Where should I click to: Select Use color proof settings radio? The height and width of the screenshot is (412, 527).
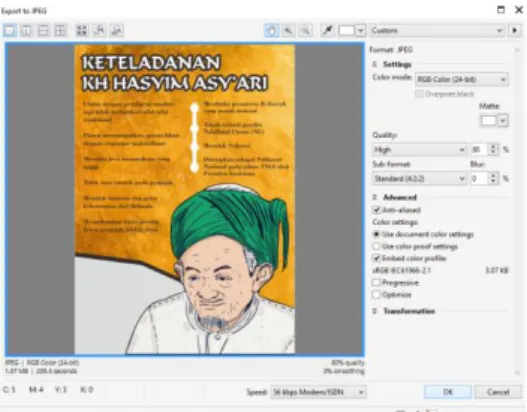pyautogui.click(x=376, y=246)
